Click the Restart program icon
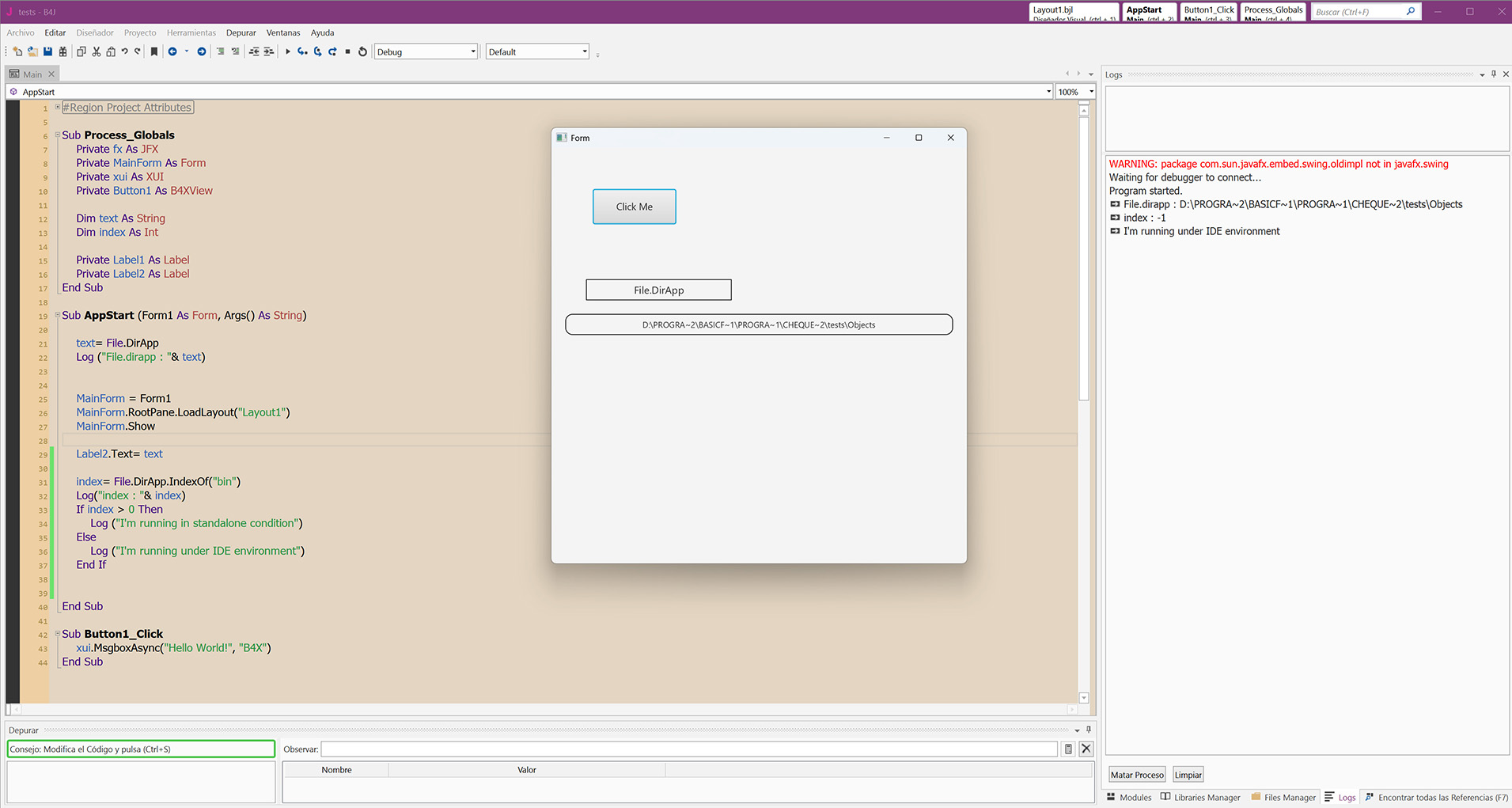 click(x=363, y=51)
